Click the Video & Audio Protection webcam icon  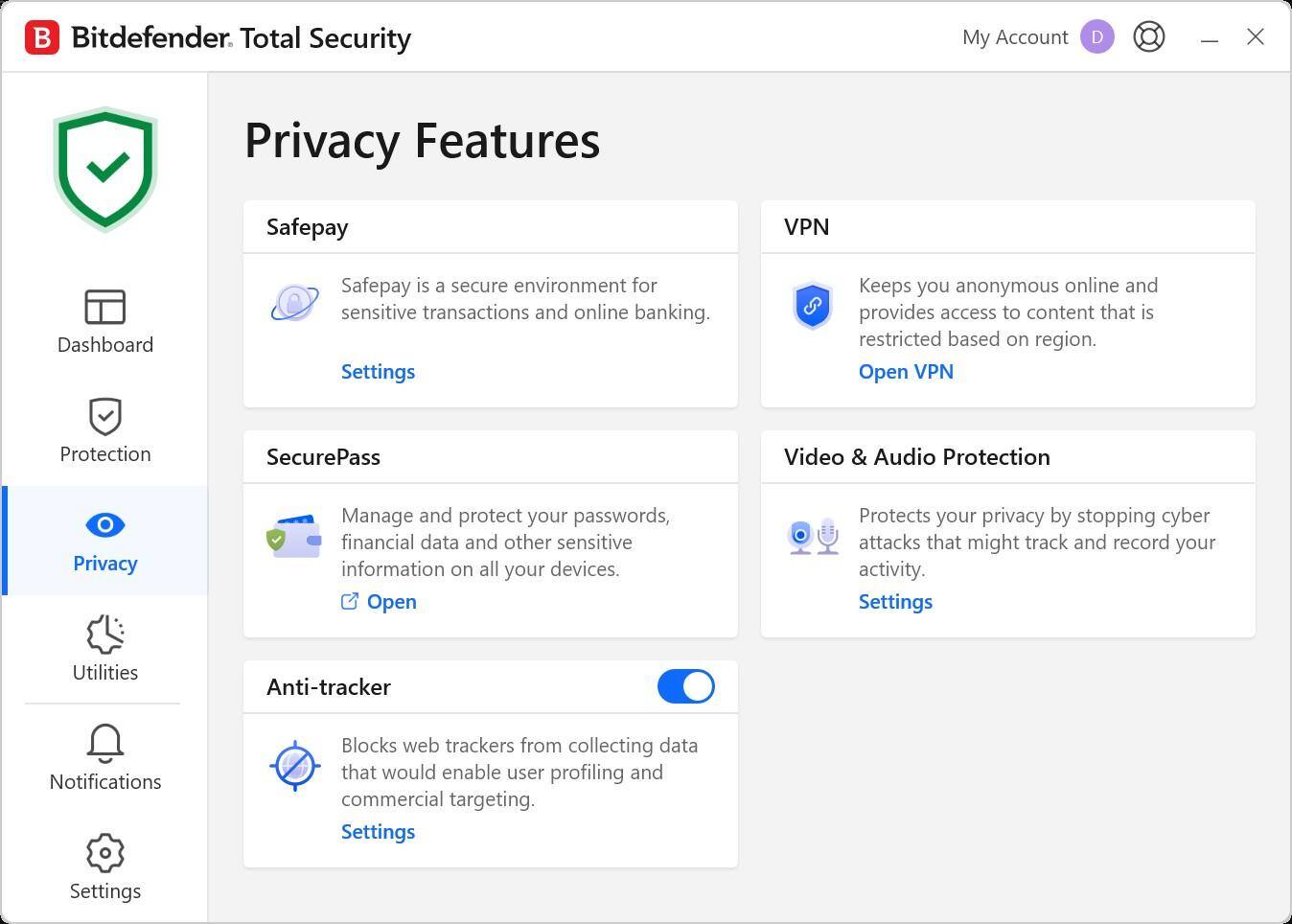pyautogui.click(x=812, y=536)
